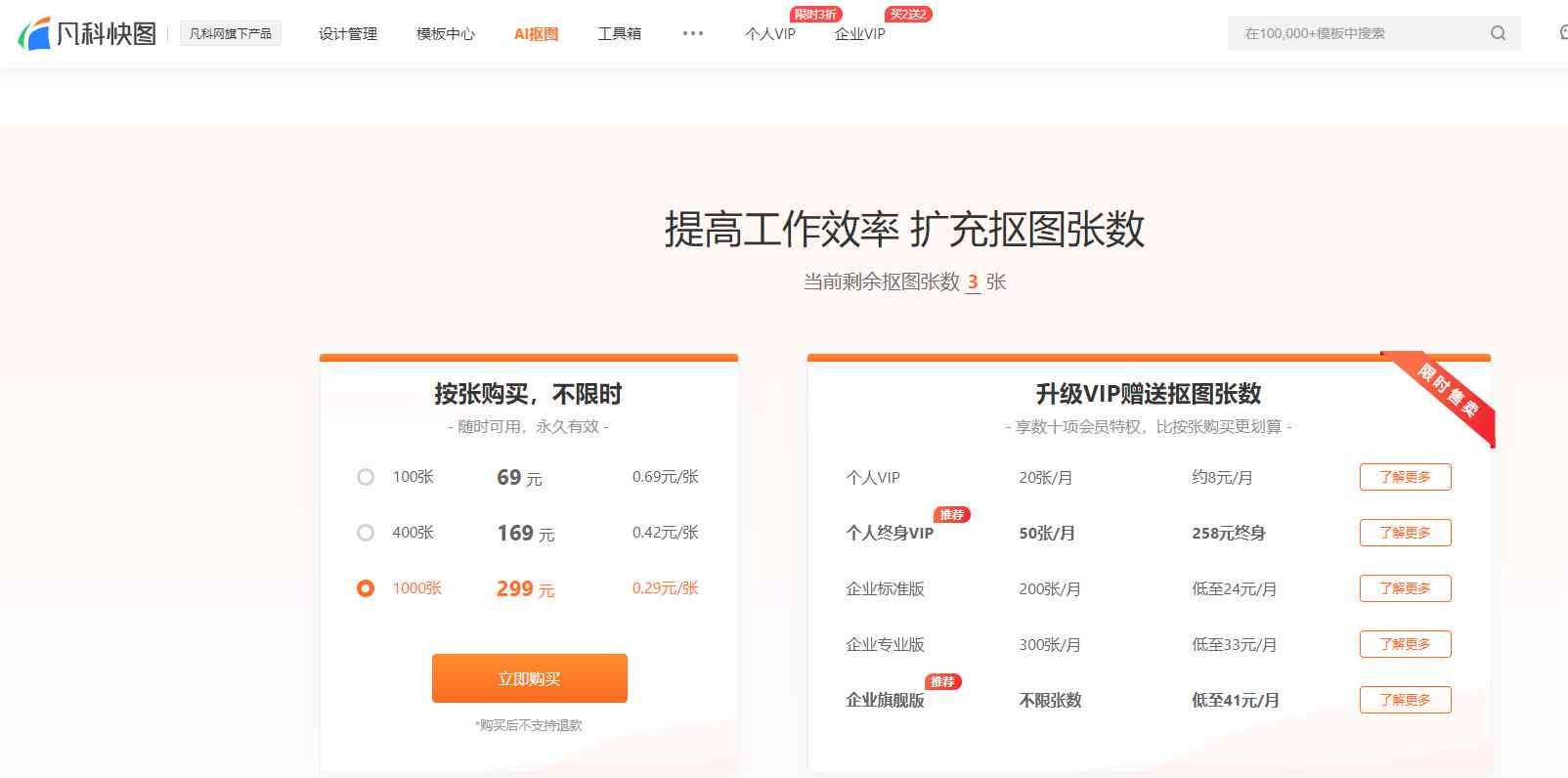This screenshot has height=778, width=1568.
Task: Click 了解更多 for 企业专业版
Action: tap(1406, 644)
